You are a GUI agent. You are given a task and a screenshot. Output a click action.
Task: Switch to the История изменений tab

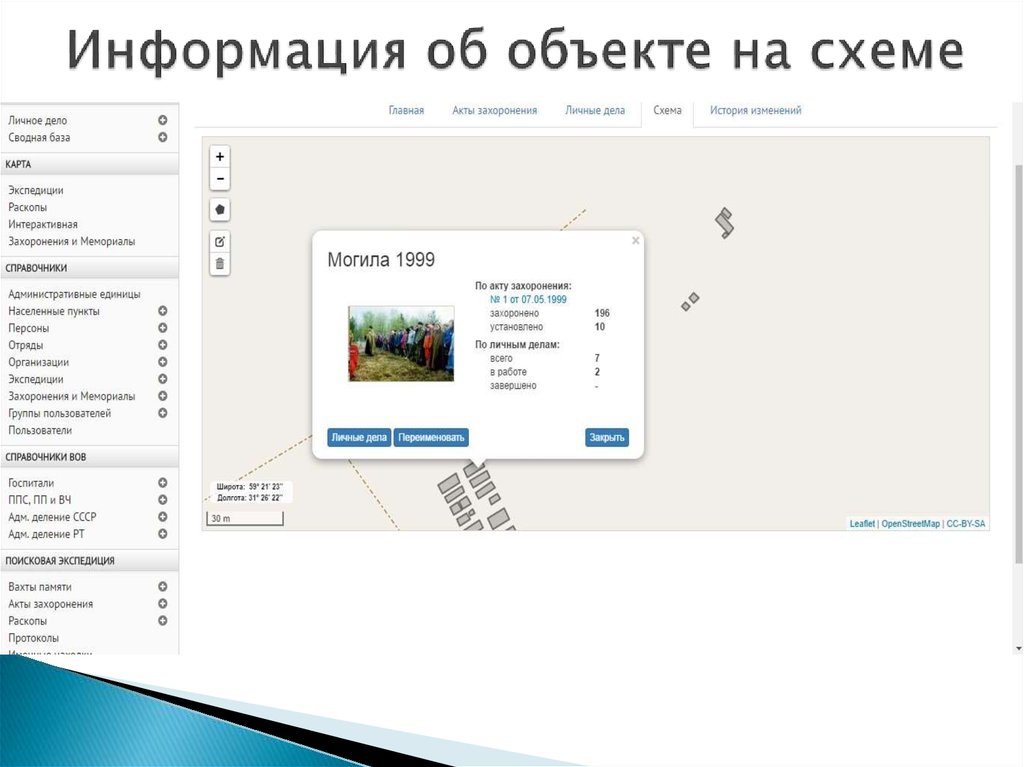tap(753, 110)
